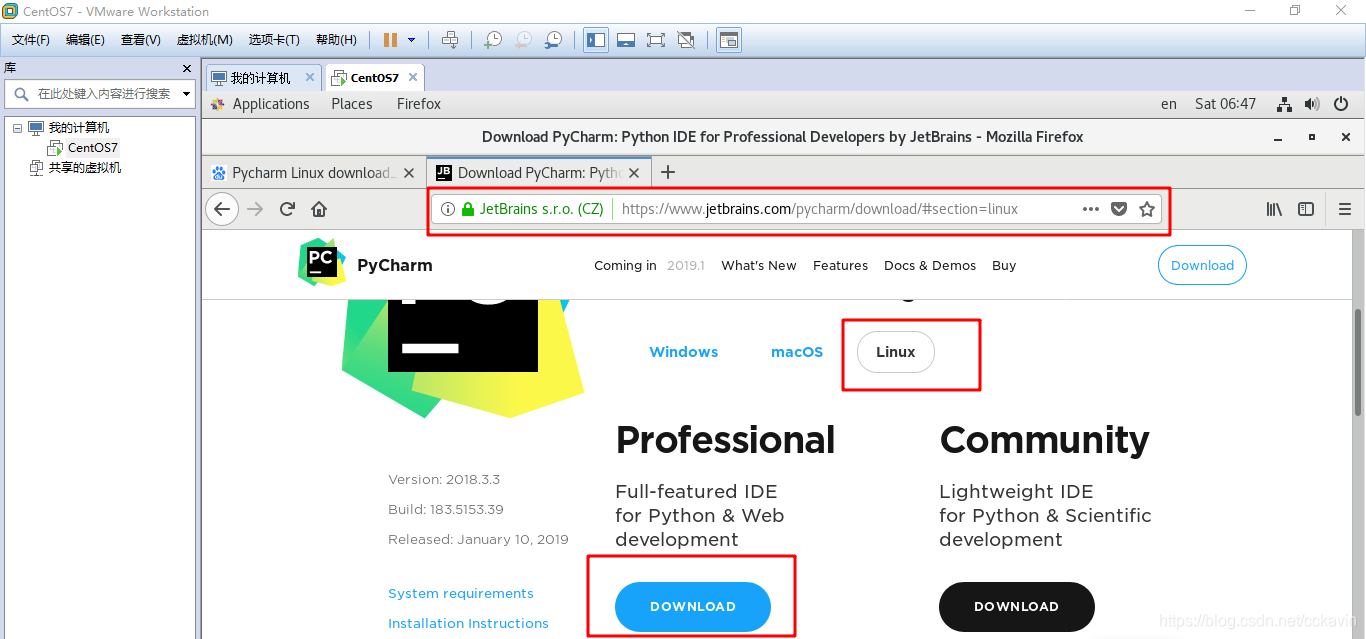Open the 帮助(H) menu
Image resolution: width=1366 pixels, height=639 pixels.
pyautogui.click(x=336, y=40)
